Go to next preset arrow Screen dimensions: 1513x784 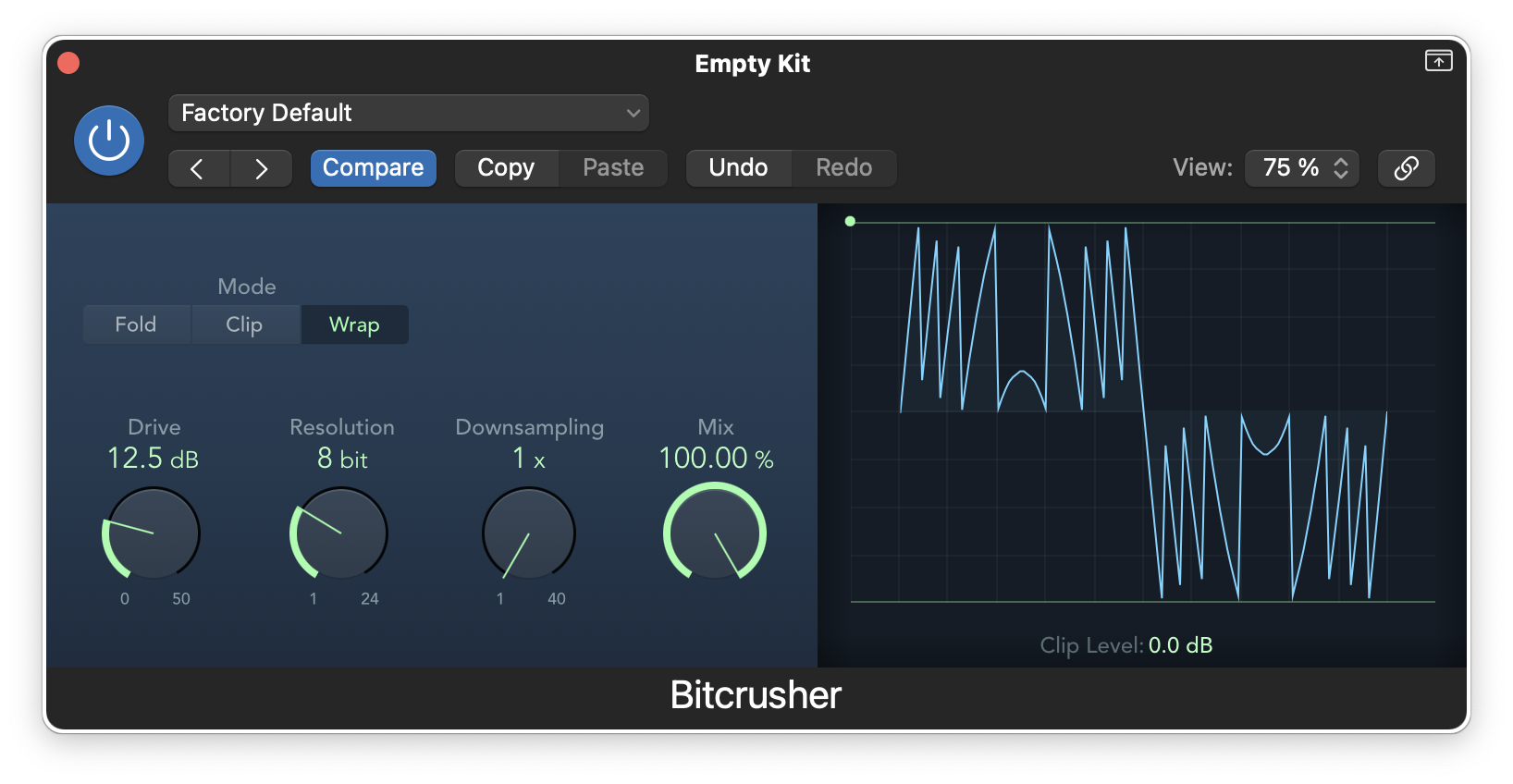261,168
